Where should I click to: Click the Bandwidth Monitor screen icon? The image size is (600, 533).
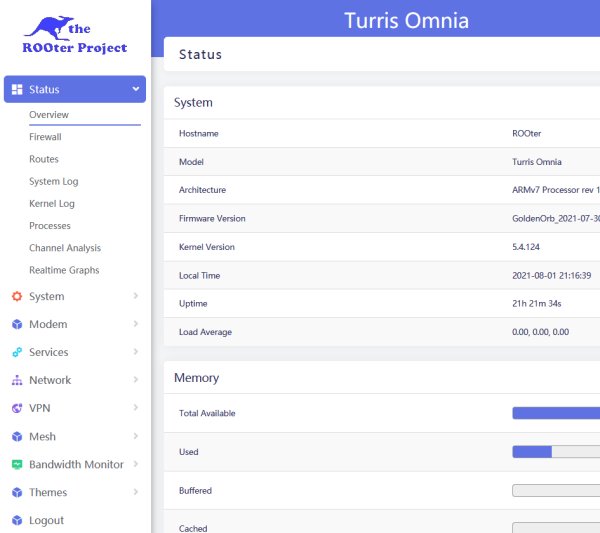click(x=17, y=464)
